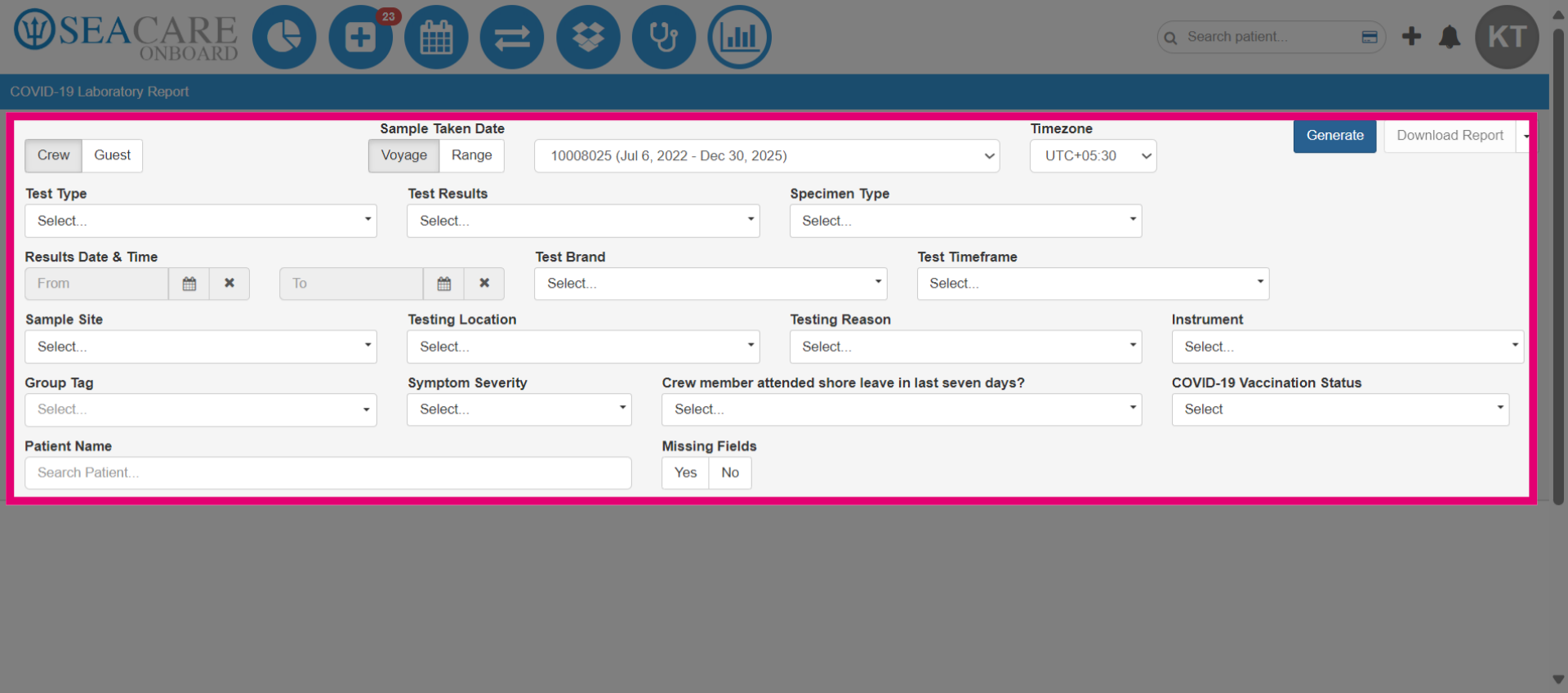Click the Download Report button
The height and width of the screenshot is (693, 1568).
tap(1450, 136)
